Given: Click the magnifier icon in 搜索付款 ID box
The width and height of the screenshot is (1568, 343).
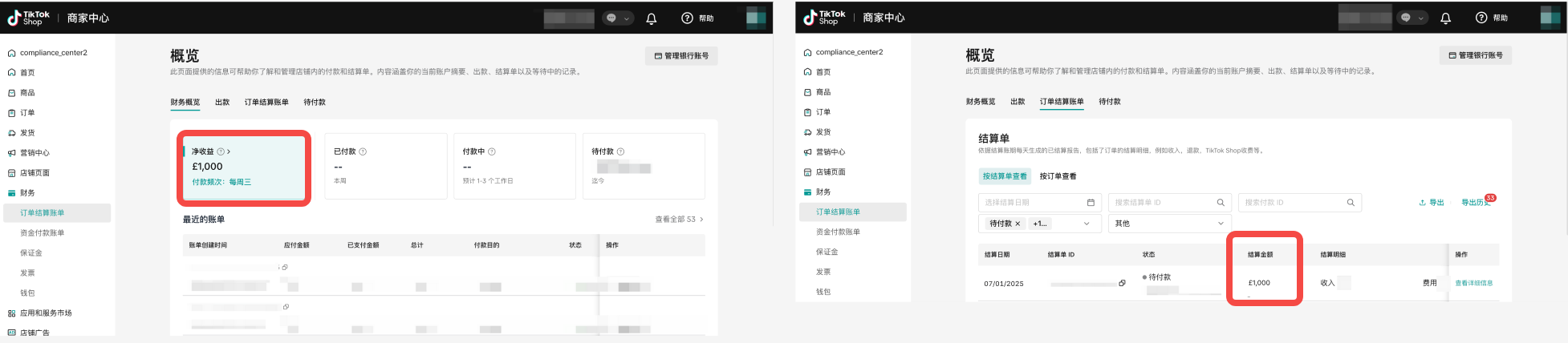Looking at the screenshot, I should (1351, 203).
